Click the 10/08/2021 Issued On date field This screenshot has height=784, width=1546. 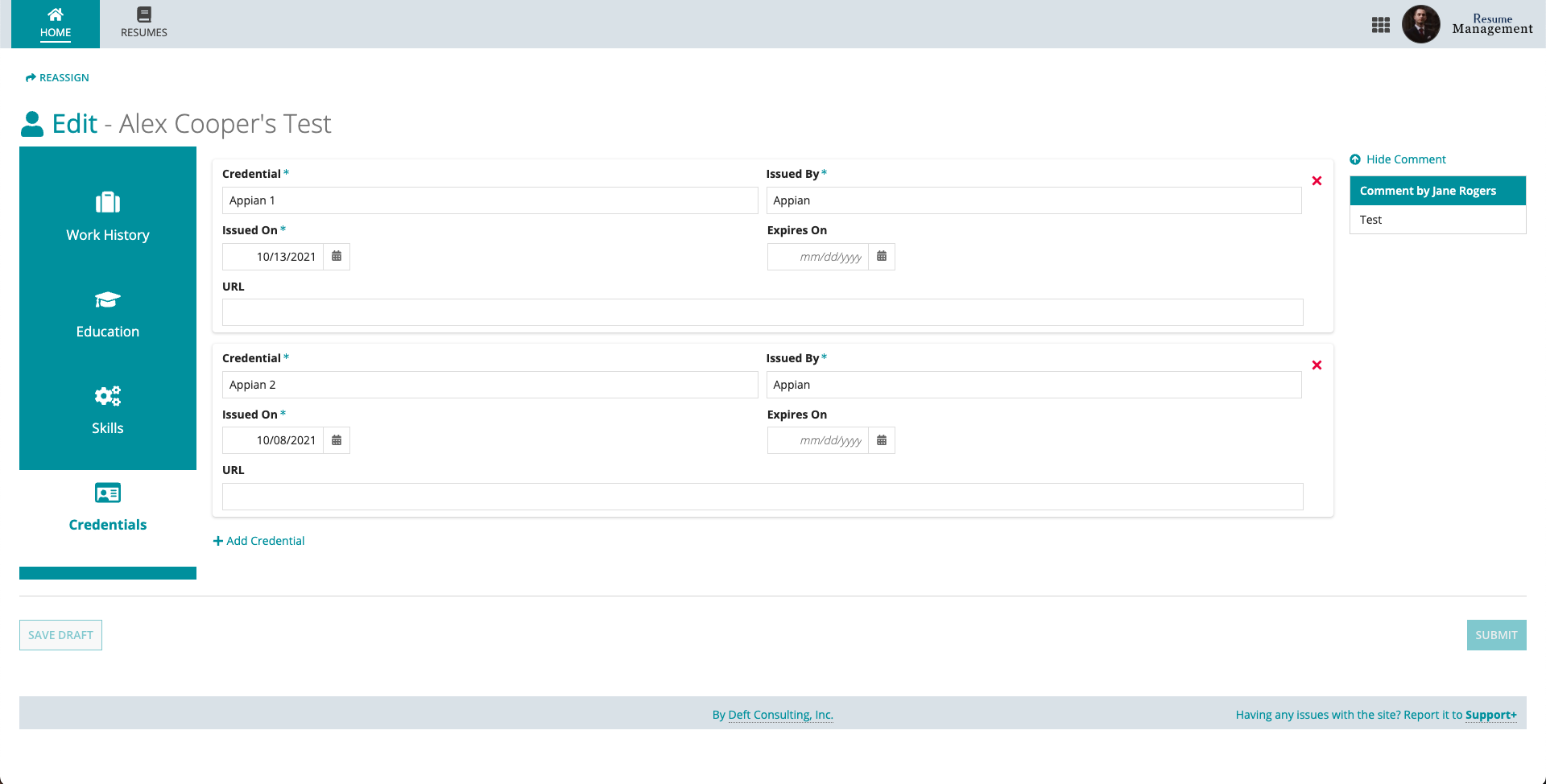(273, 440)
